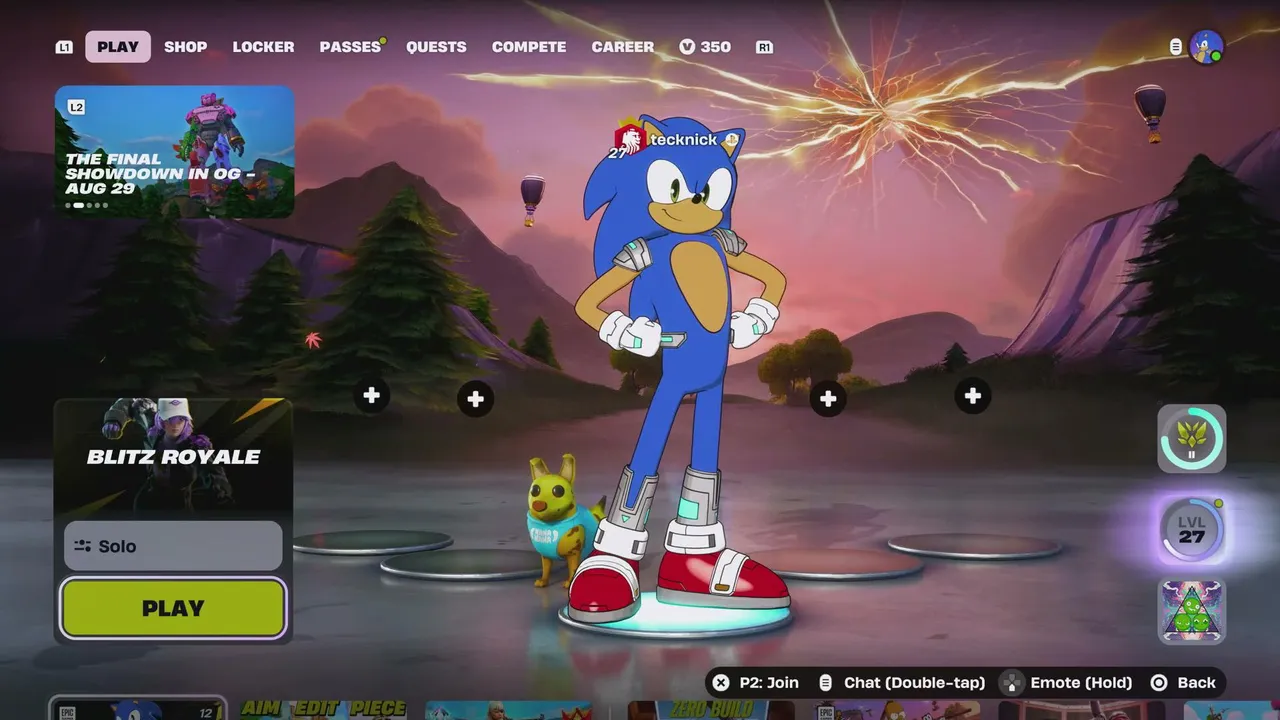
Task: Click the green PLAY button
Action: (x=173, y=608)
